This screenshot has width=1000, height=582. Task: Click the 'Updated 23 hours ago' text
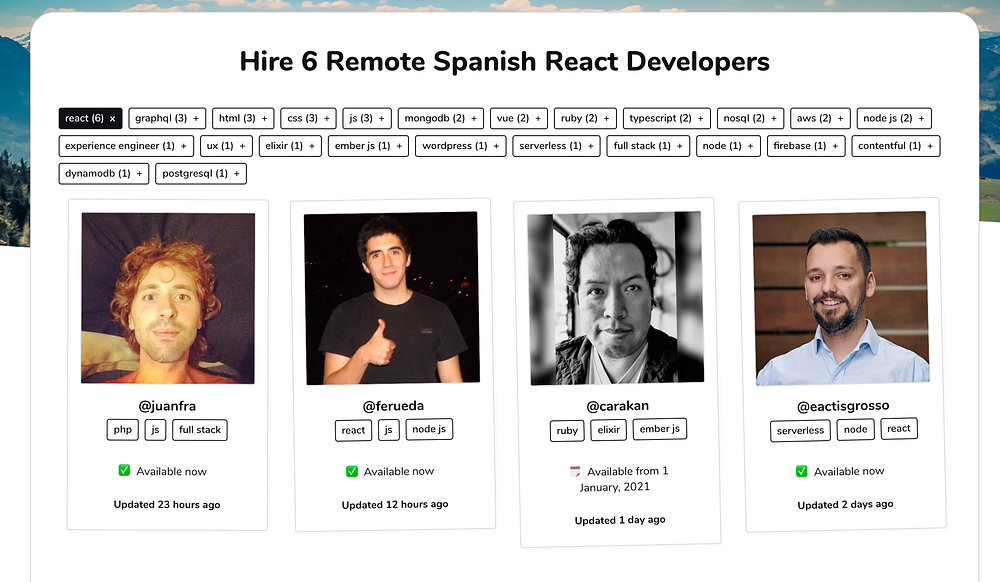(x=167, y=504)
